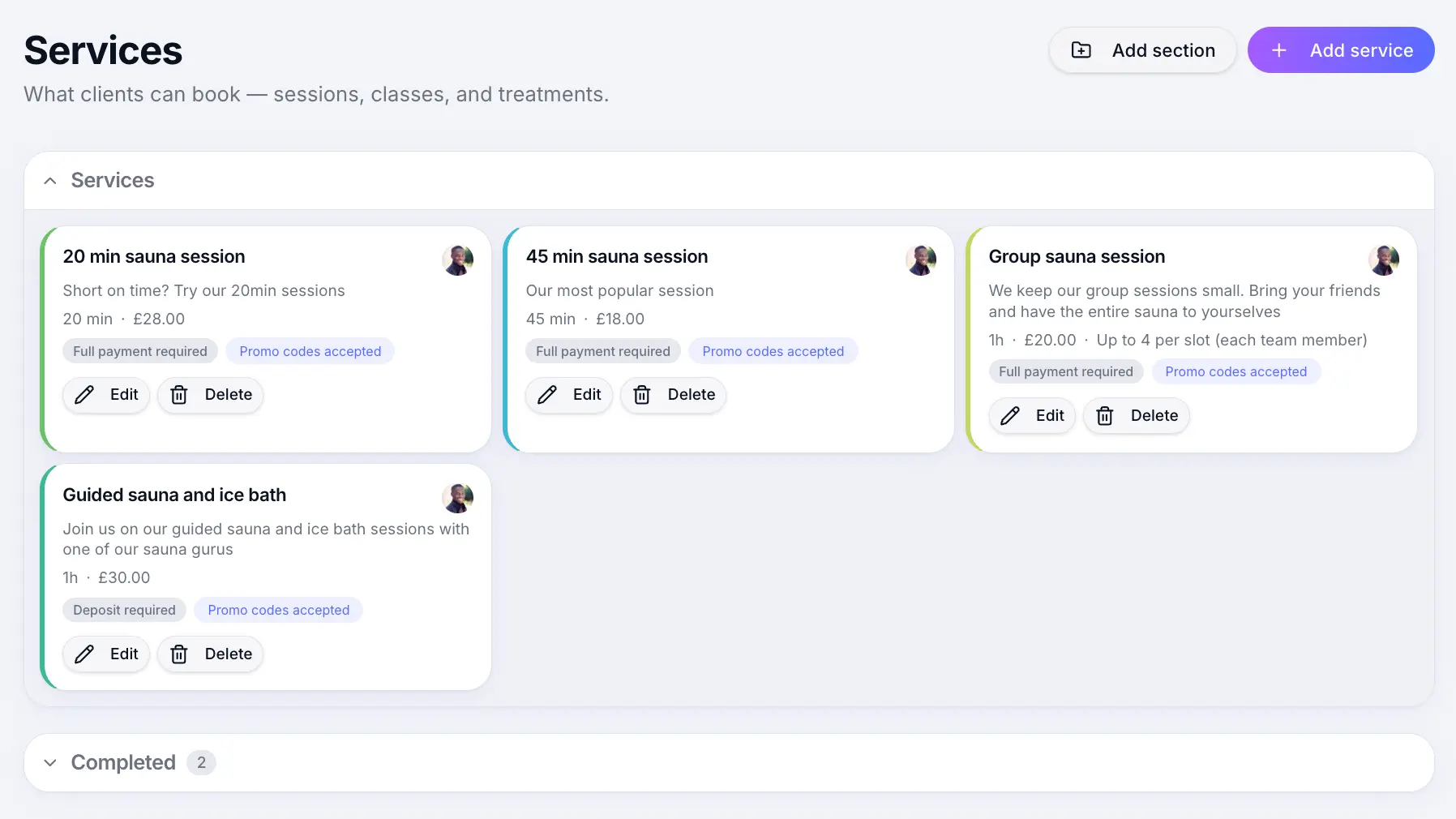Viewport: 1456px width, 819px height.
Task: Click trash icon on 45 min sauna session
Action: pyautogui.click(x=642, y=395)
